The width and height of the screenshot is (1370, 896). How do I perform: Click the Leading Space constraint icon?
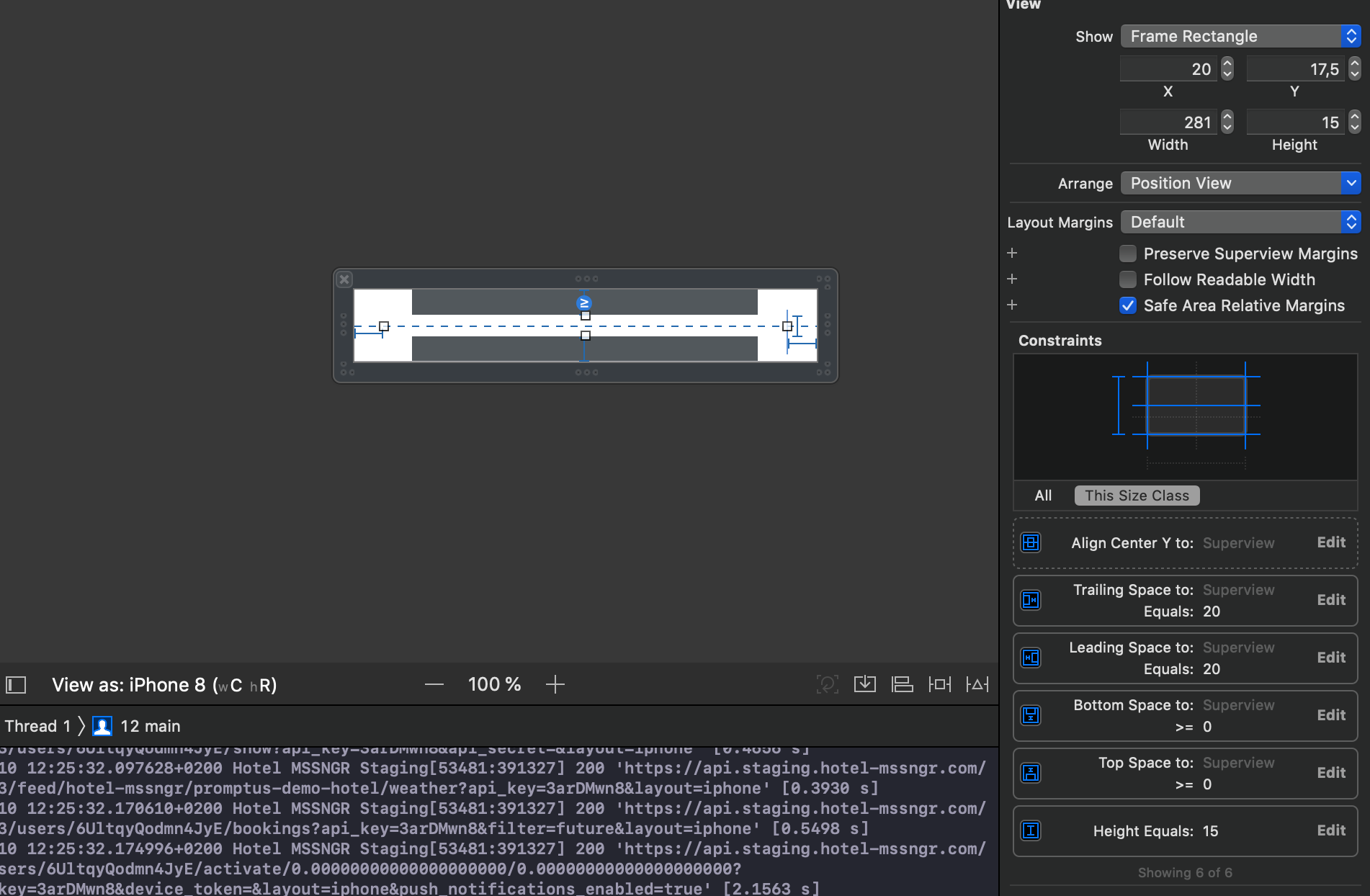pos(1031,658)
